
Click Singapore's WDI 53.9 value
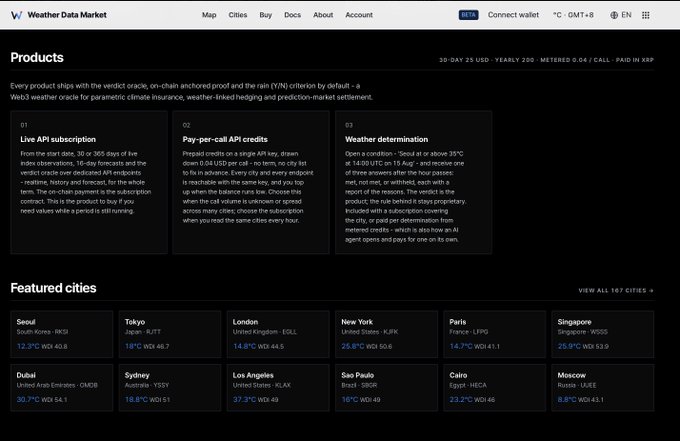coord(595,346)
